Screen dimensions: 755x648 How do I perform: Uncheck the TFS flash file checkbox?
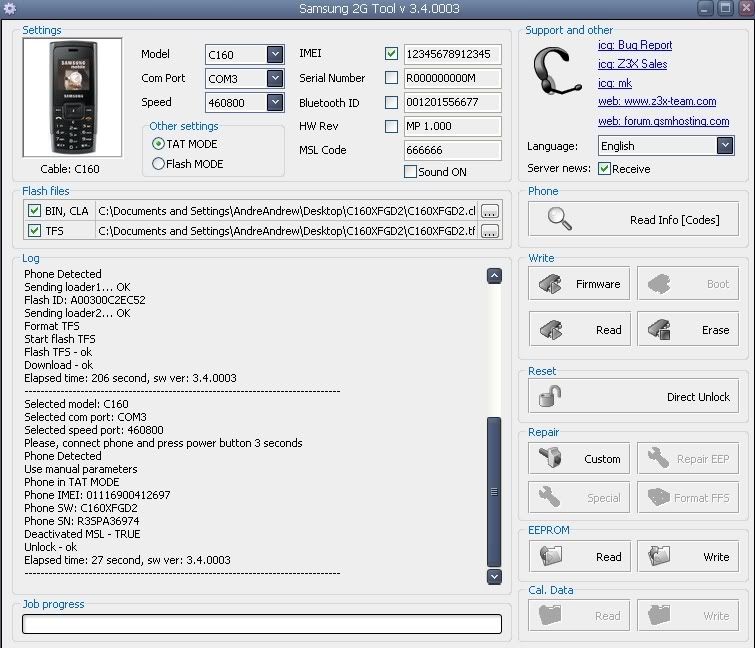coord(34,230)
